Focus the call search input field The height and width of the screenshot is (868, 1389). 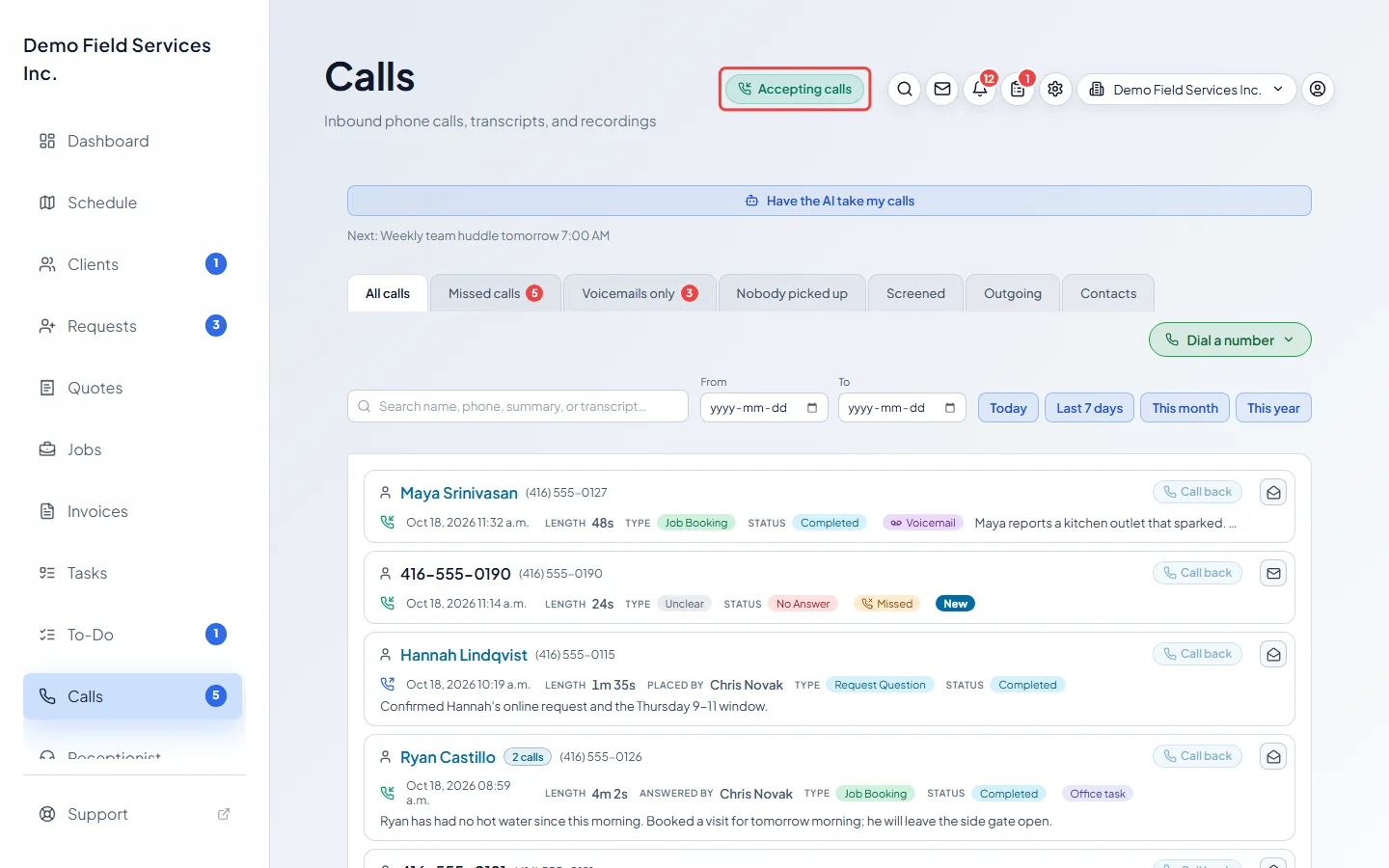click(518, 406)
